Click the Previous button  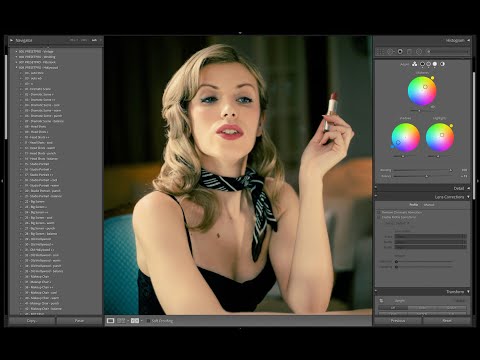point(398,321)
